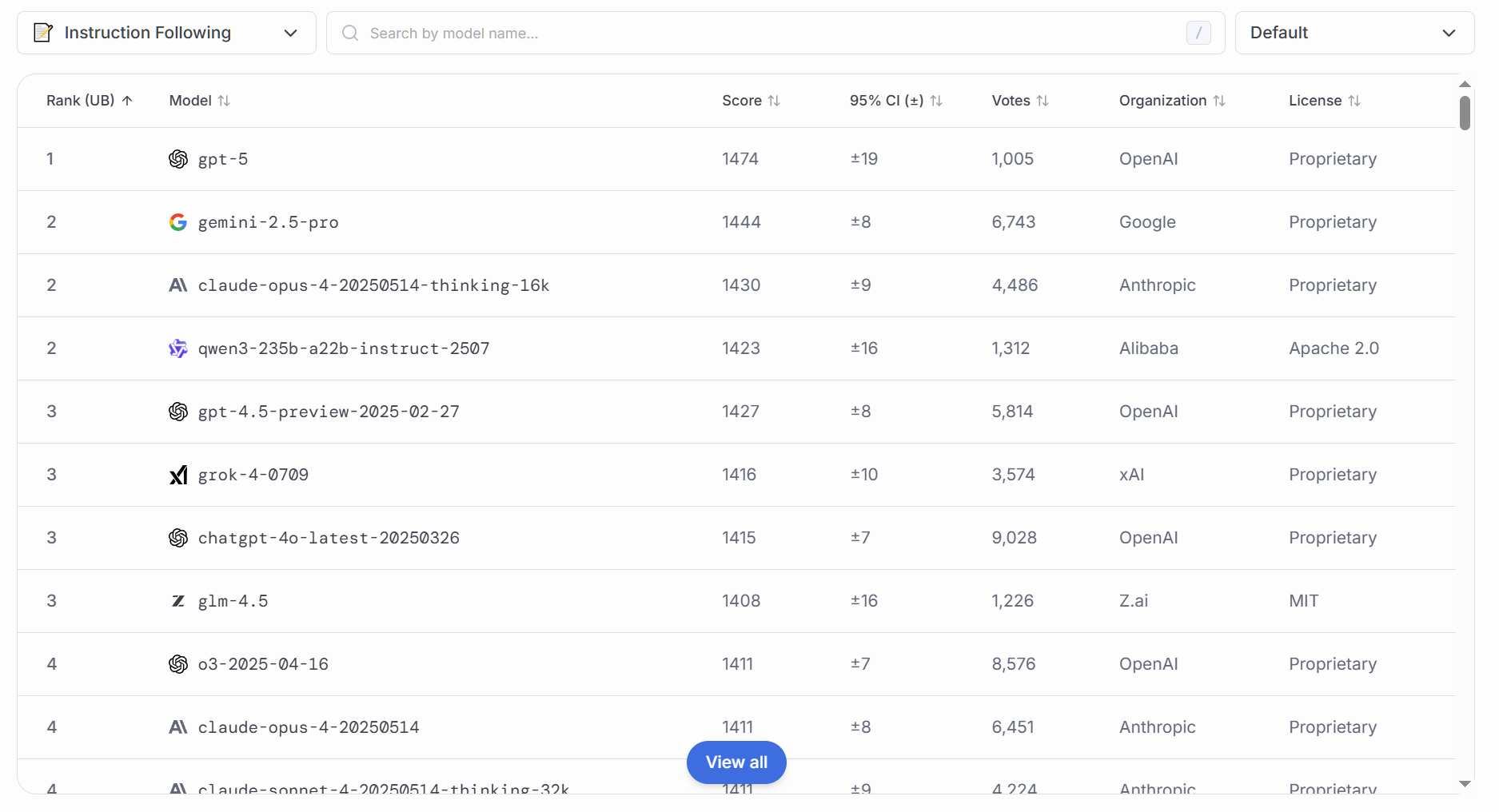Select the gpt-5 model name
Image resolution: width=1499 pixels, height=812 pixels.
pos(223,159)
